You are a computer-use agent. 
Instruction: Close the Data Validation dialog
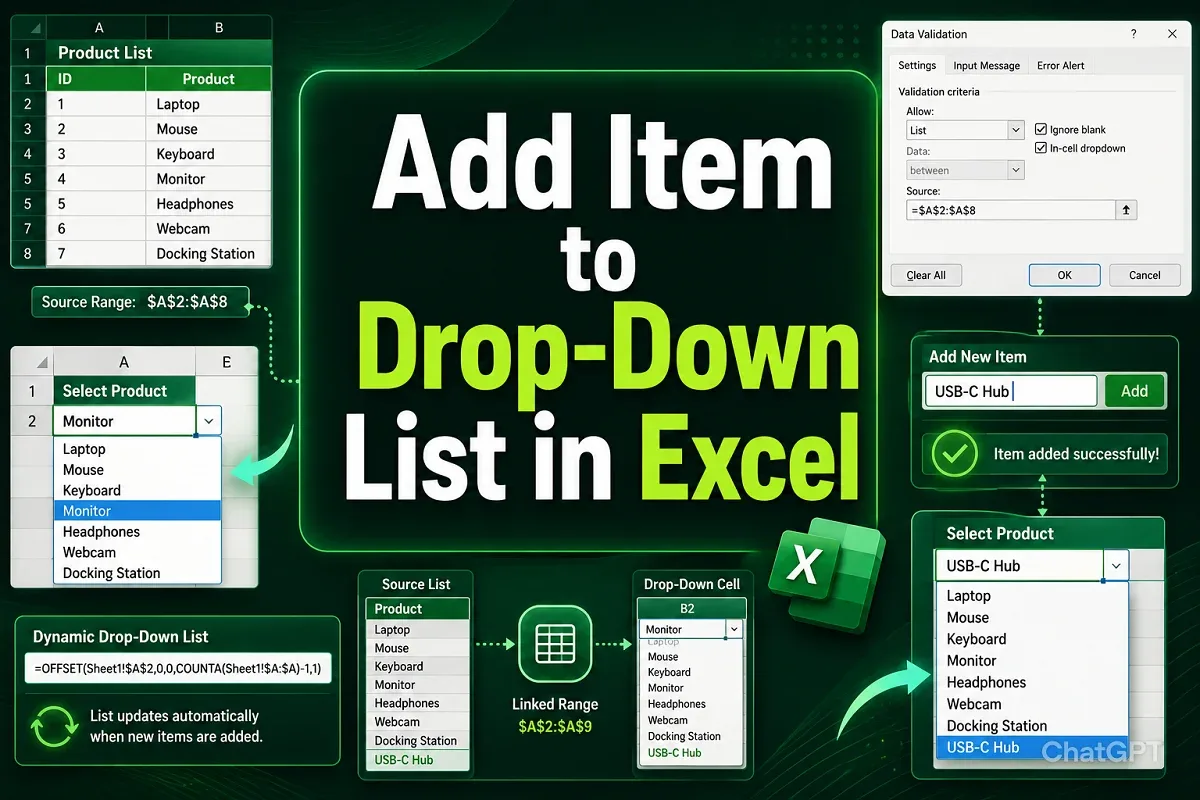pyautogui.click(x=1172, y=34)
